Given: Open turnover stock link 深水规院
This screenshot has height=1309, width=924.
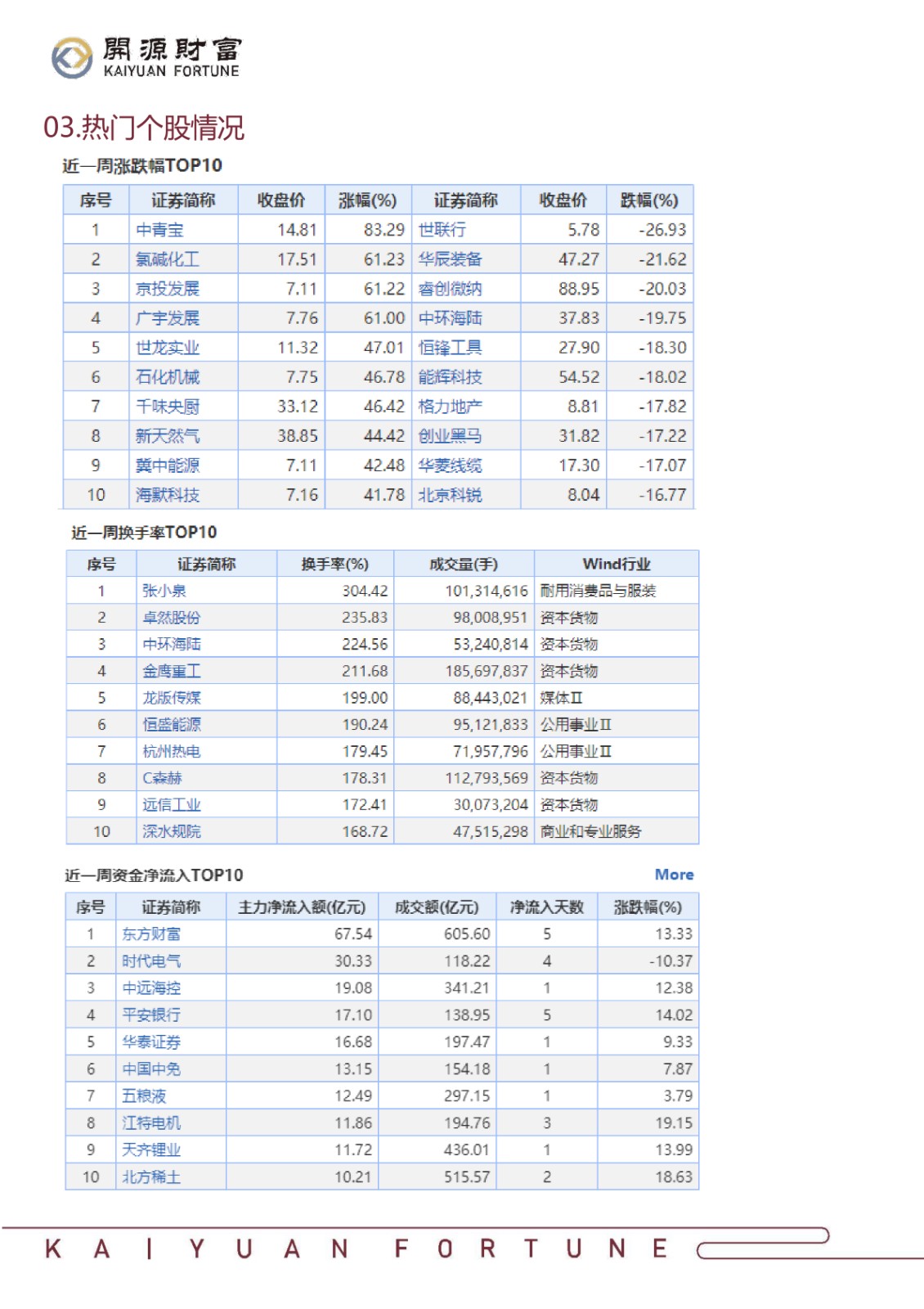Looking at the screenshot, I should click(x=171, y=831).
